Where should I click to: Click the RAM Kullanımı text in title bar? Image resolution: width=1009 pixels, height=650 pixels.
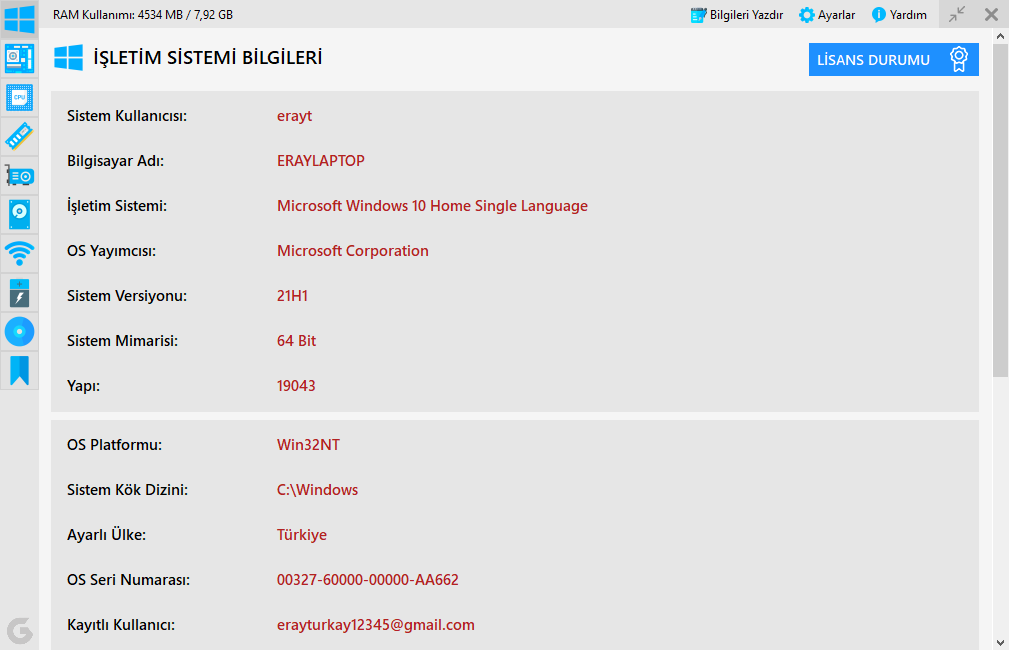pyautogui.click(x=143, y=14)
